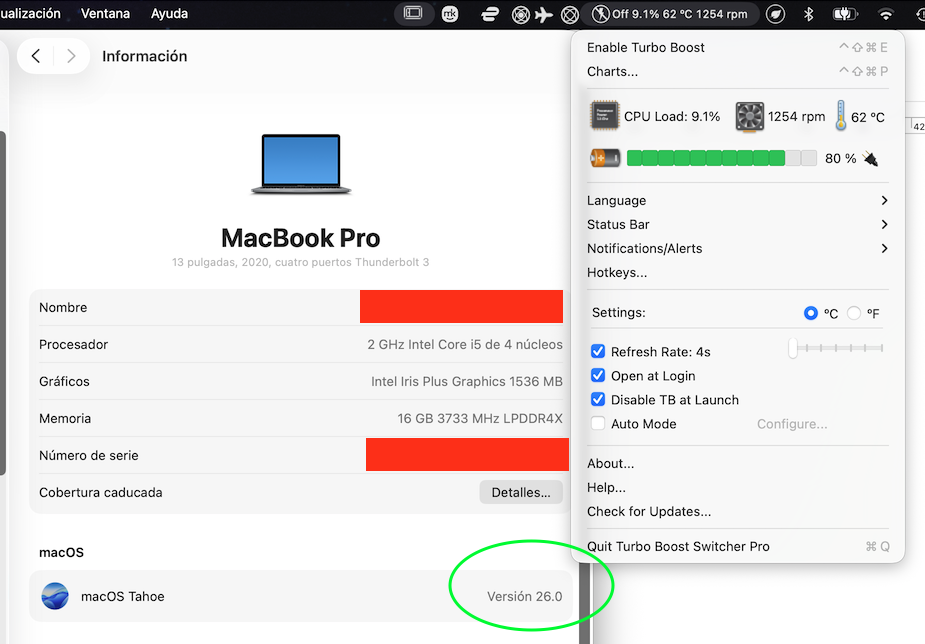Open the Ventana menu
This screenshot has width=925, height=644.
pyautogui.click(x=105, y=14)
